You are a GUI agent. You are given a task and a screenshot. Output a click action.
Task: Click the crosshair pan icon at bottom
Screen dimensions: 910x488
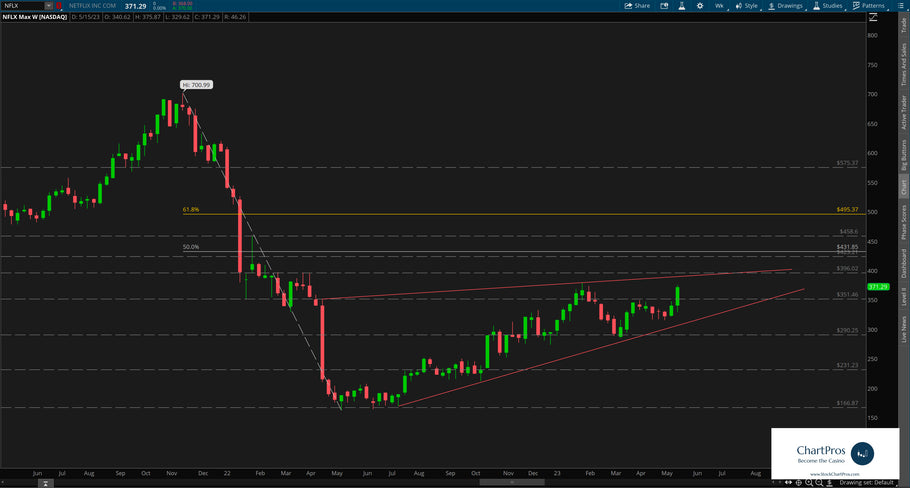tap(799, 483)
